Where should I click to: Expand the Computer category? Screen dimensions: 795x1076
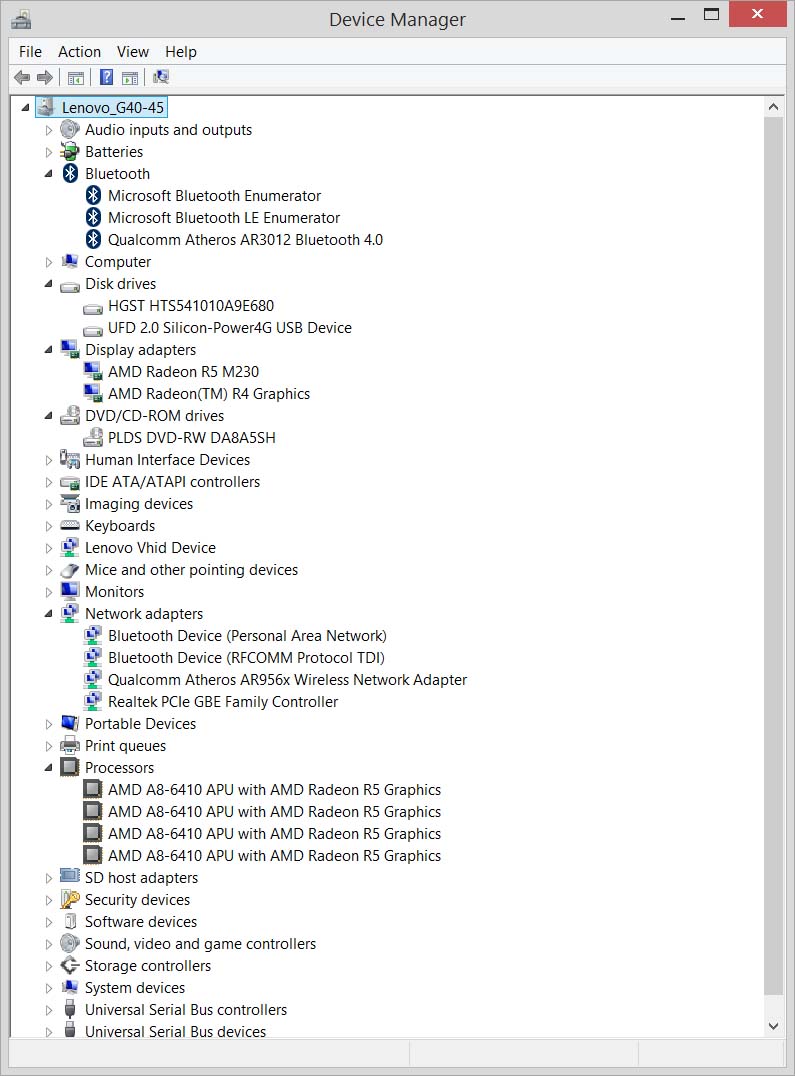coord(48,262)
